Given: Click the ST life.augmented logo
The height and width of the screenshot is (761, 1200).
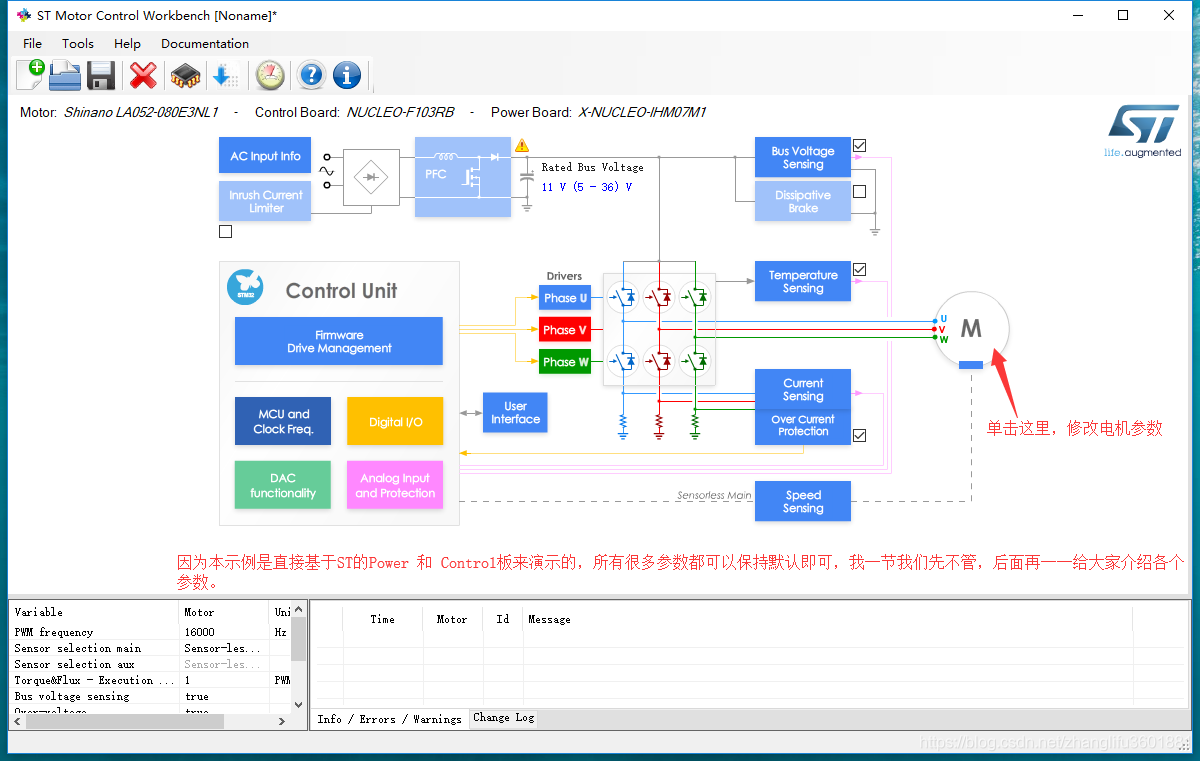Looking at the screenshot, I should click(1143, 131).
